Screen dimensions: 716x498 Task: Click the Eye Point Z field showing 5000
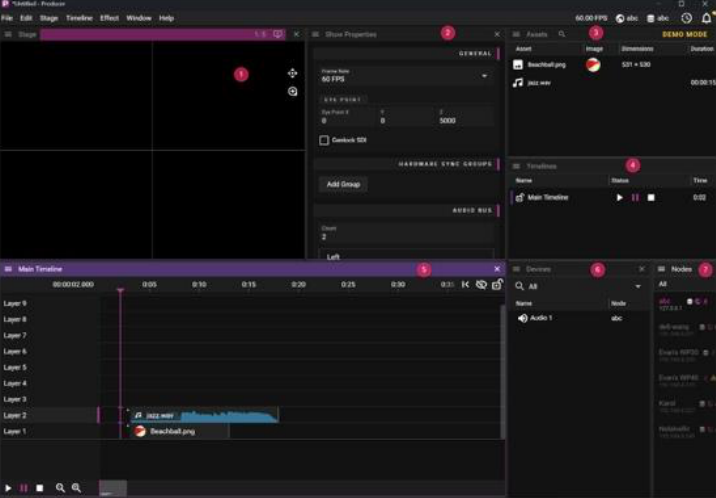[466, 117]
